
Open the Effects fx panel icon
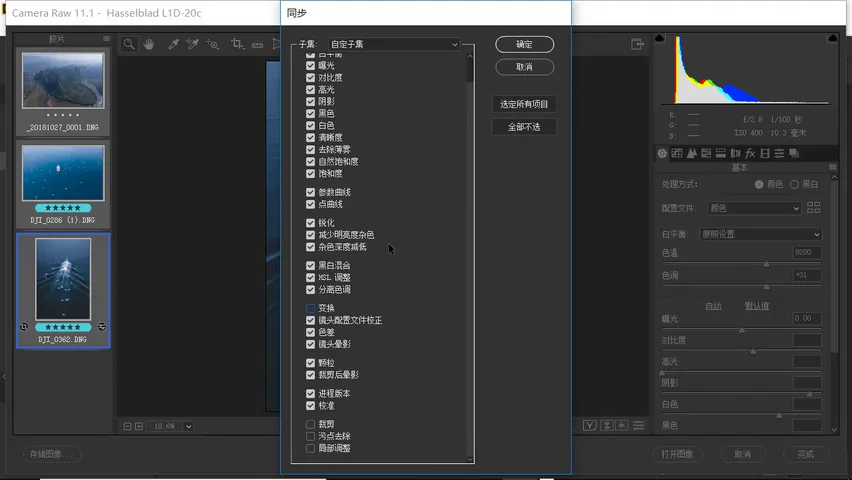point(750,153)
